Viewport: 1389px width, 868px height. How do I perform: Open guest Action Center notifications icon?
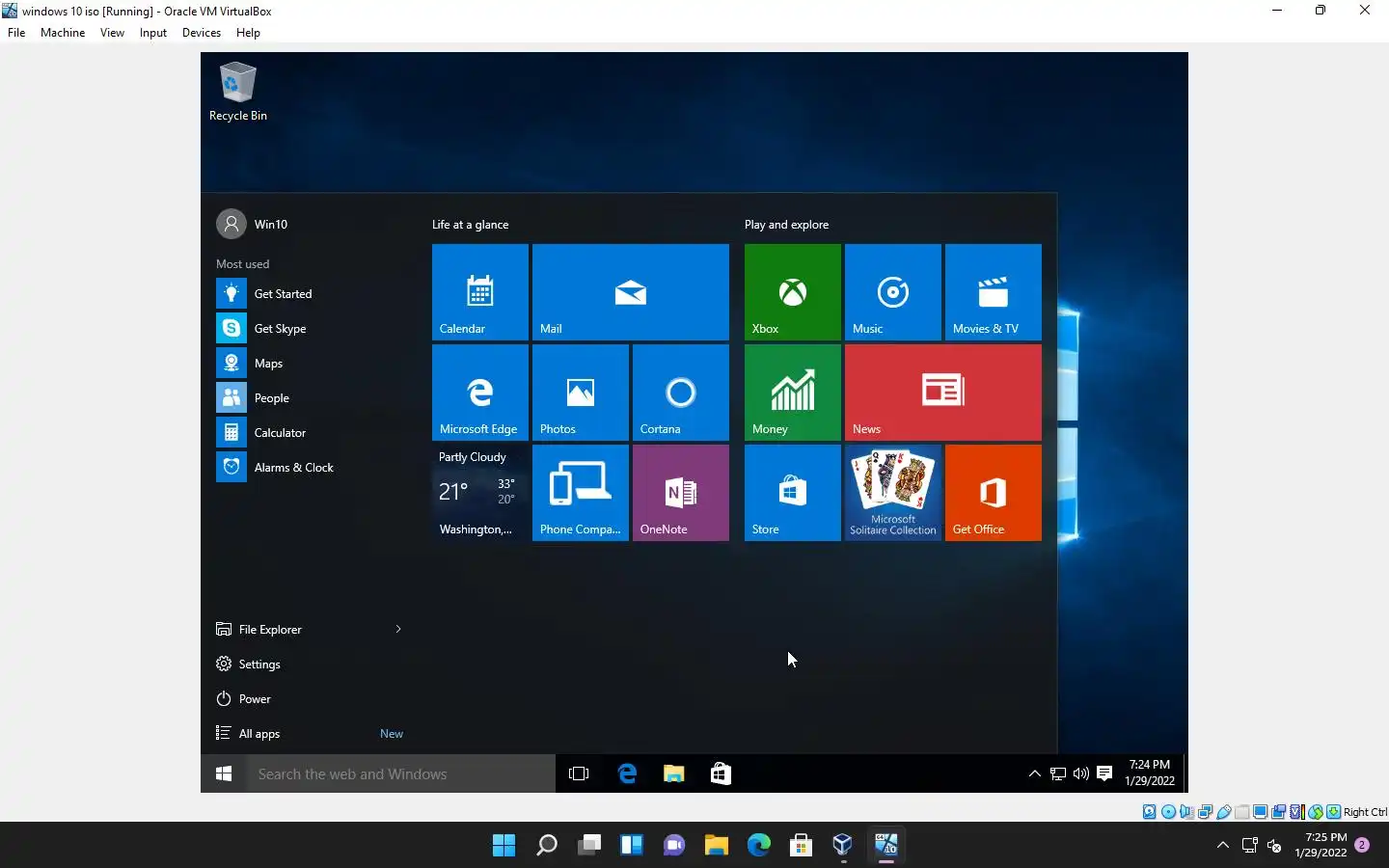coord(1104,773)
